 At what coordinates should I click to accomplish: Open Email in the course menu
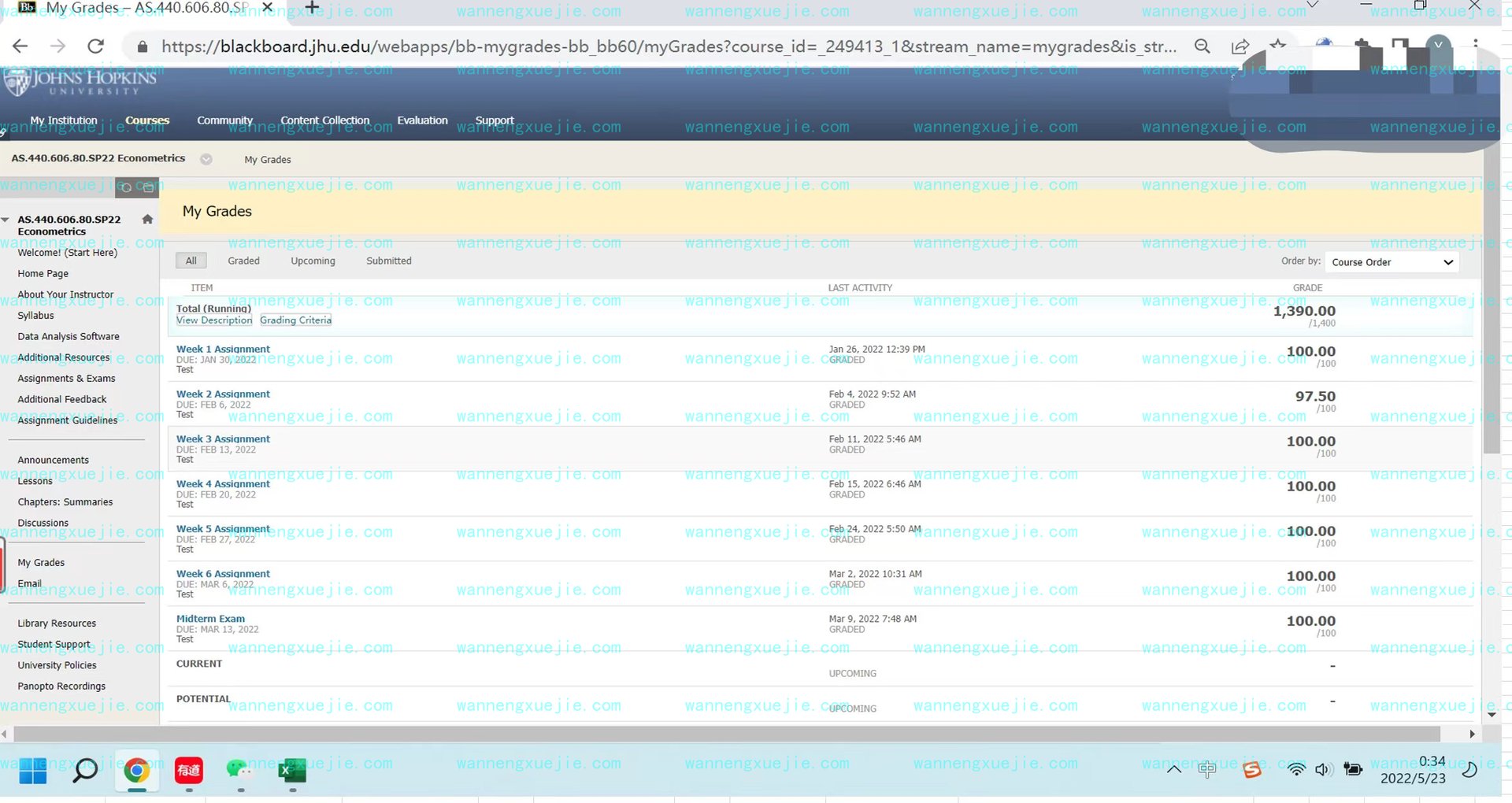pos(29,583)
